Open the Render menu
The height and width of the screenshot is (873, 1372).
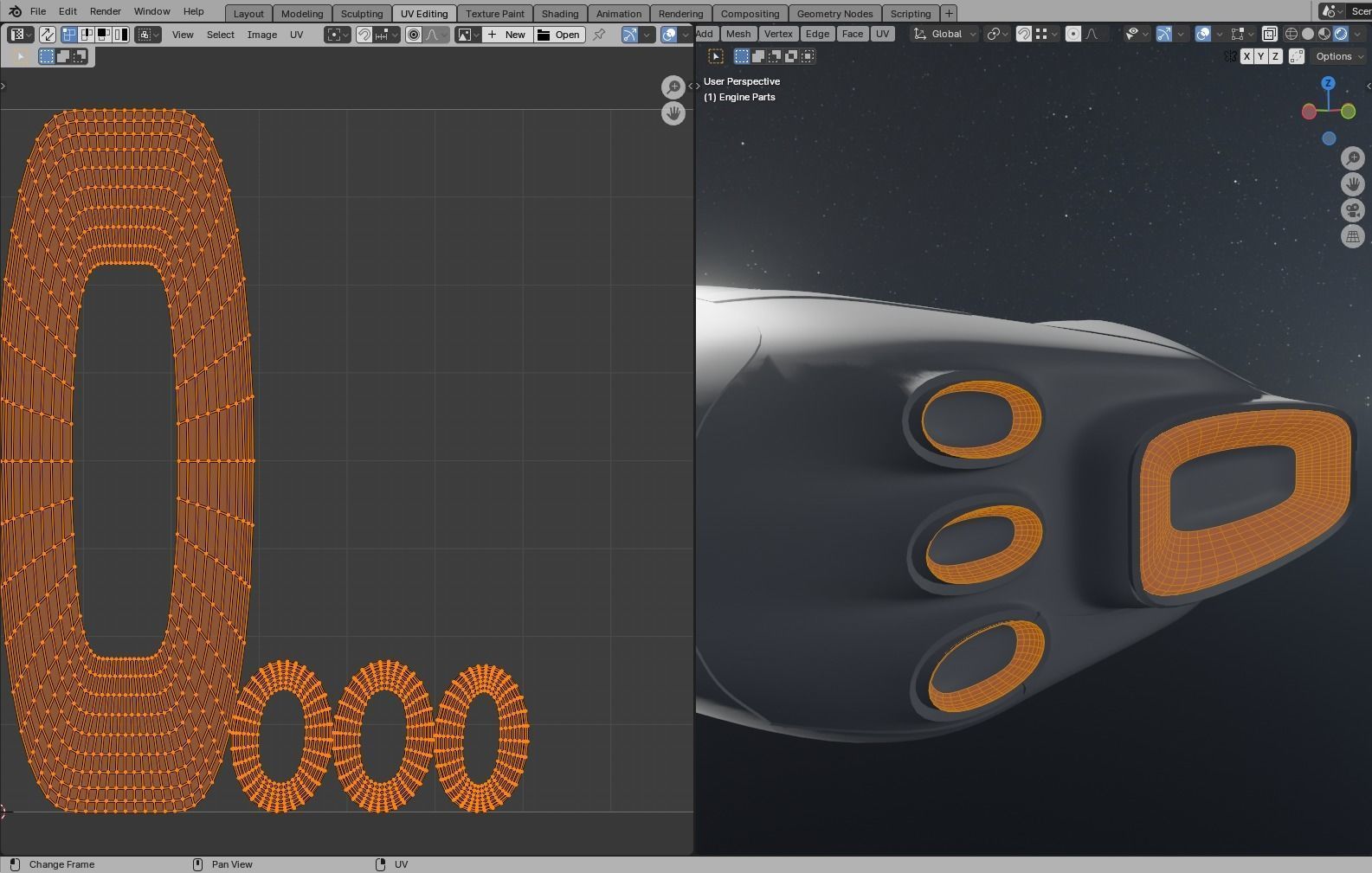[x=106, y=11]
